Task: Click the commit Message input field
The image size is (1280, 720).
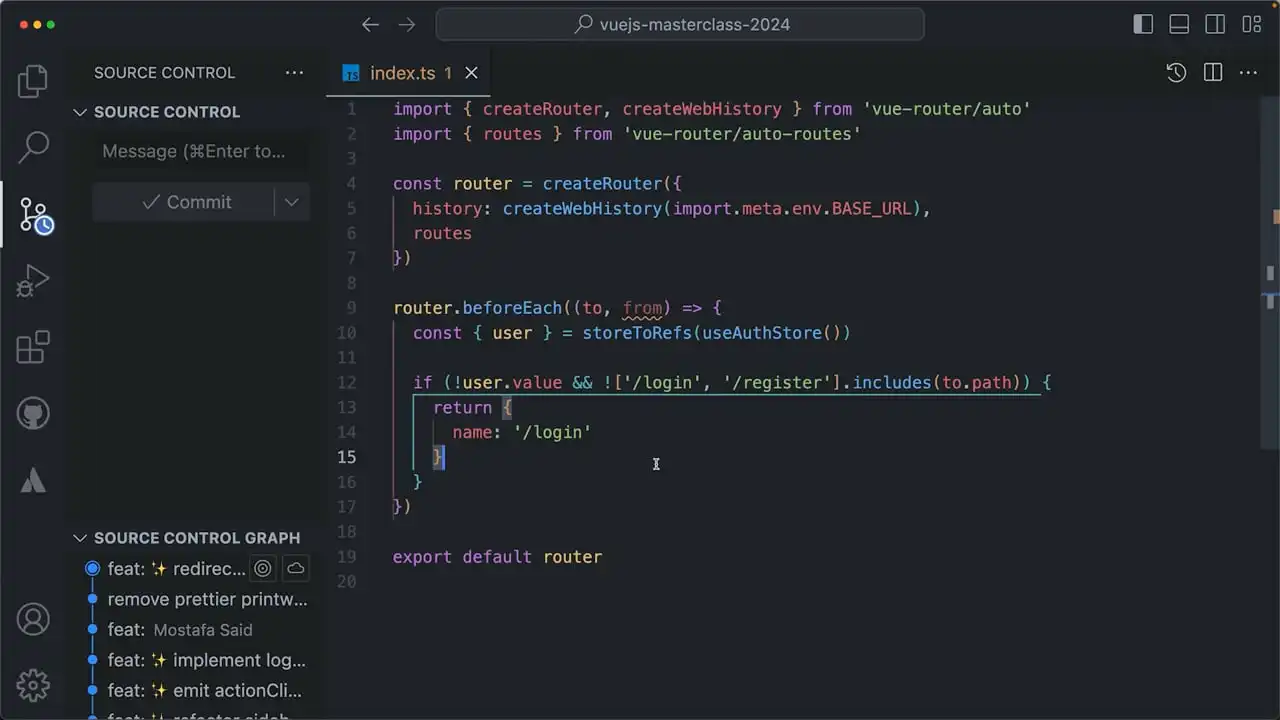Action: pyautogui.click(x=201, y=152)
